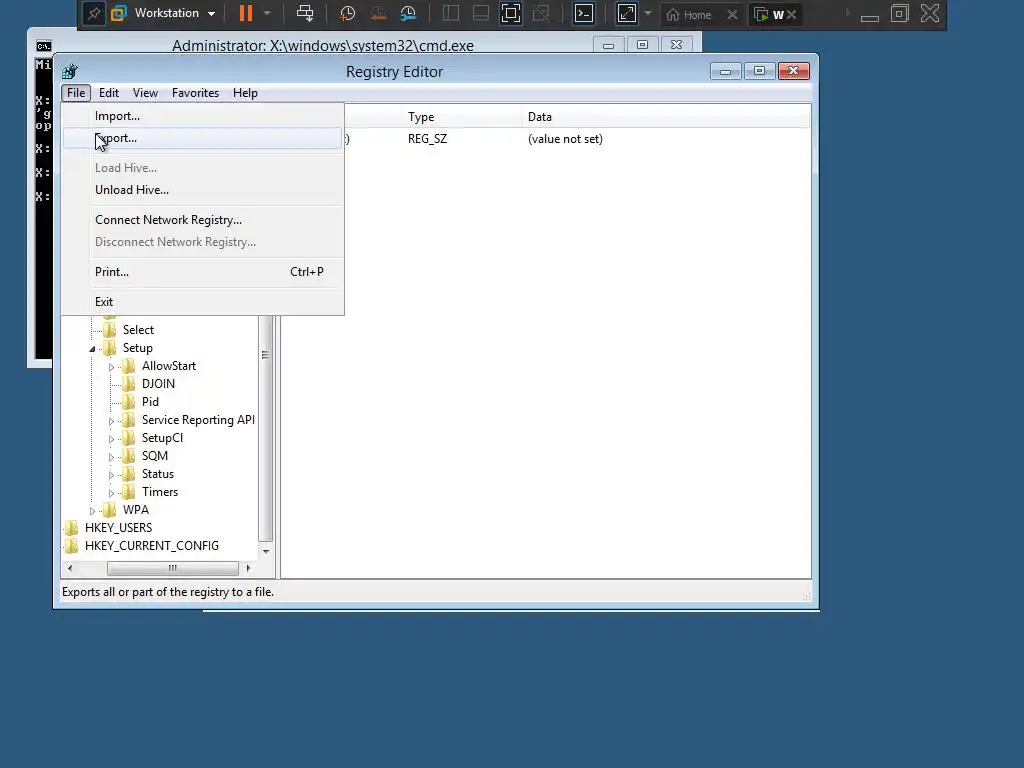
Task: Pause the virtual machine with the orange button
Action: click(x=246, y=14)
